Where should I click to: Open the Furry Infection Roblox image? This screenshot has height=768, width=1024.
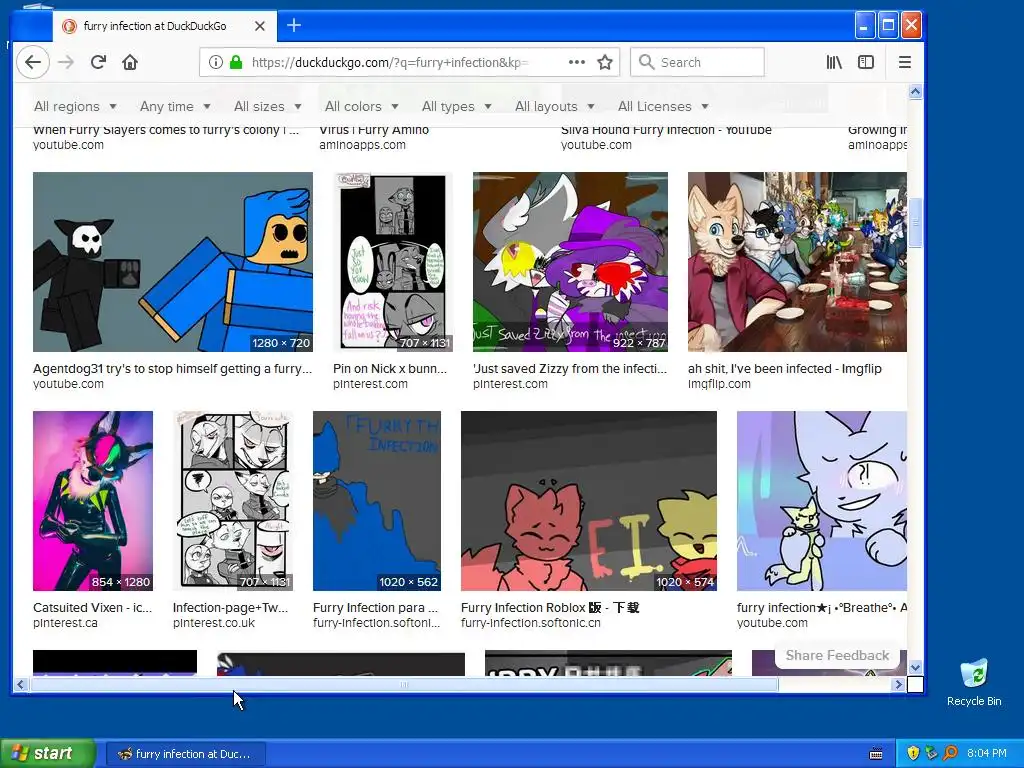click(588, 501)
